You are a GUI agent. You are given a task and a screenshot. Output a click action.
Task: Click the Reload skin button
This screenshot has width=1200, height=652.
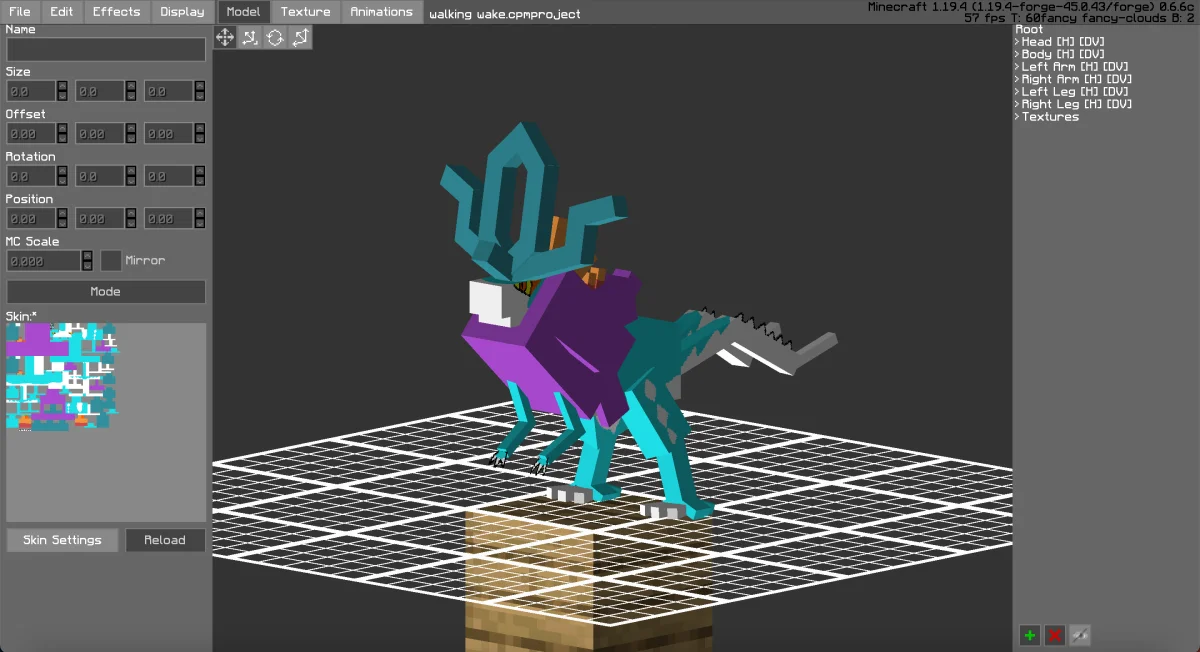(x=165, y=540)
